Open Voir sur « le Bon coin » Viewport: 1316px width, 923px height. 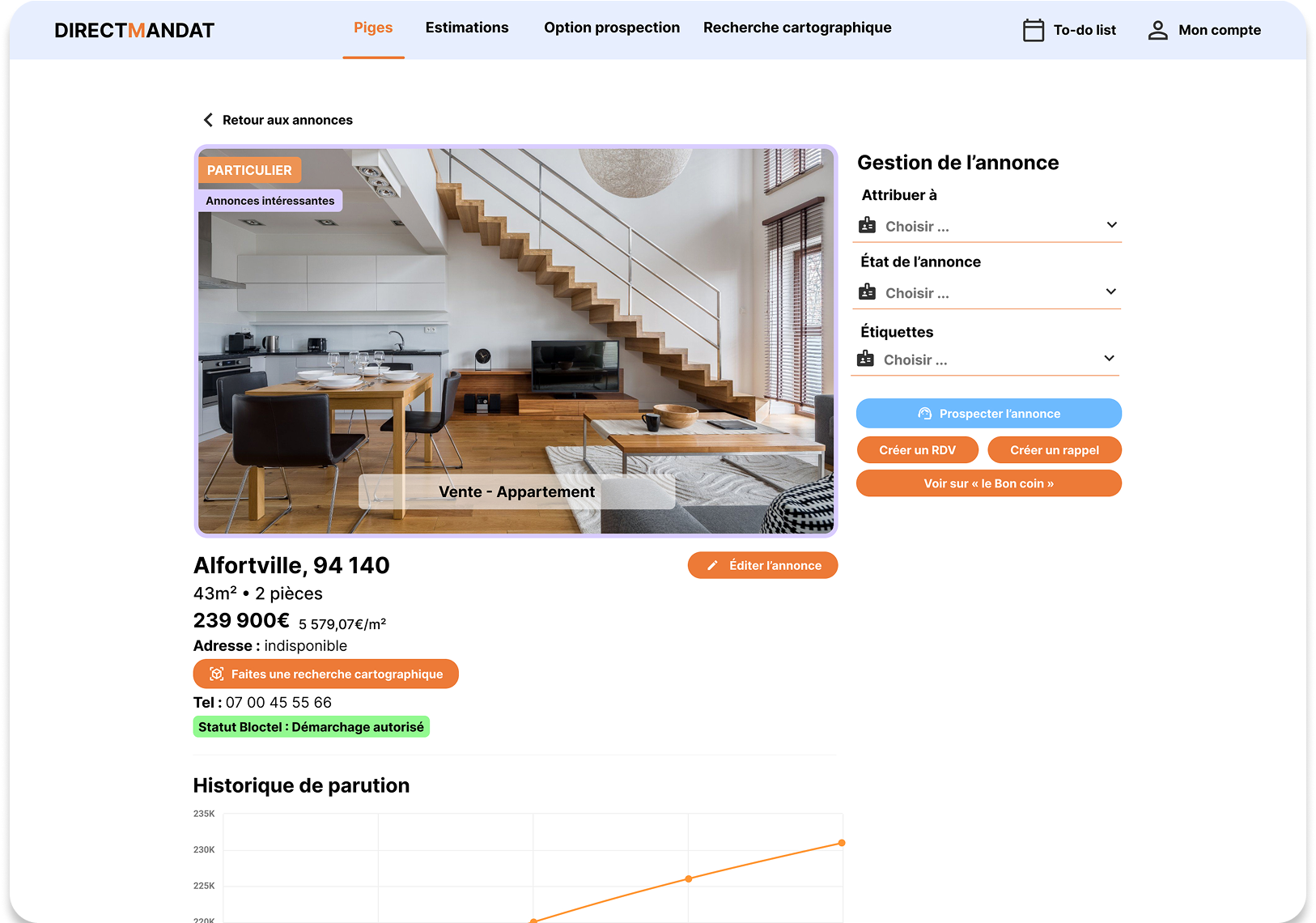(x=989, y=483)
